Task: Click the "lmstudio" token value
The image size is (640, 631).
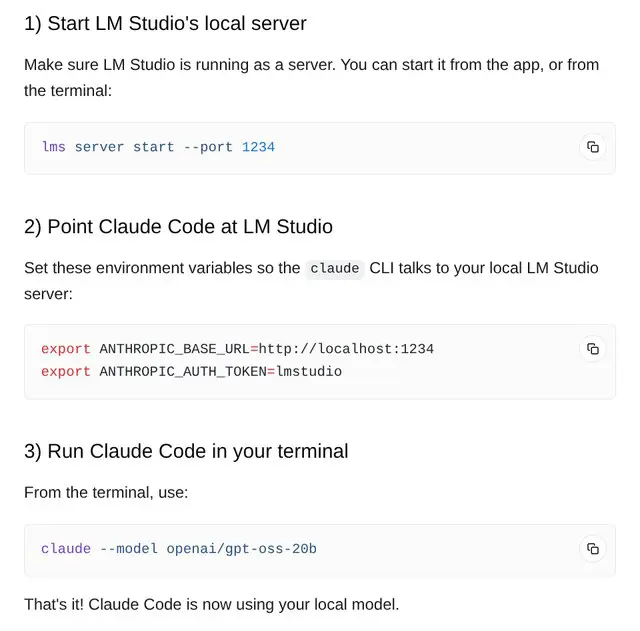Action: pyautogui.click(x=309, y=371)
